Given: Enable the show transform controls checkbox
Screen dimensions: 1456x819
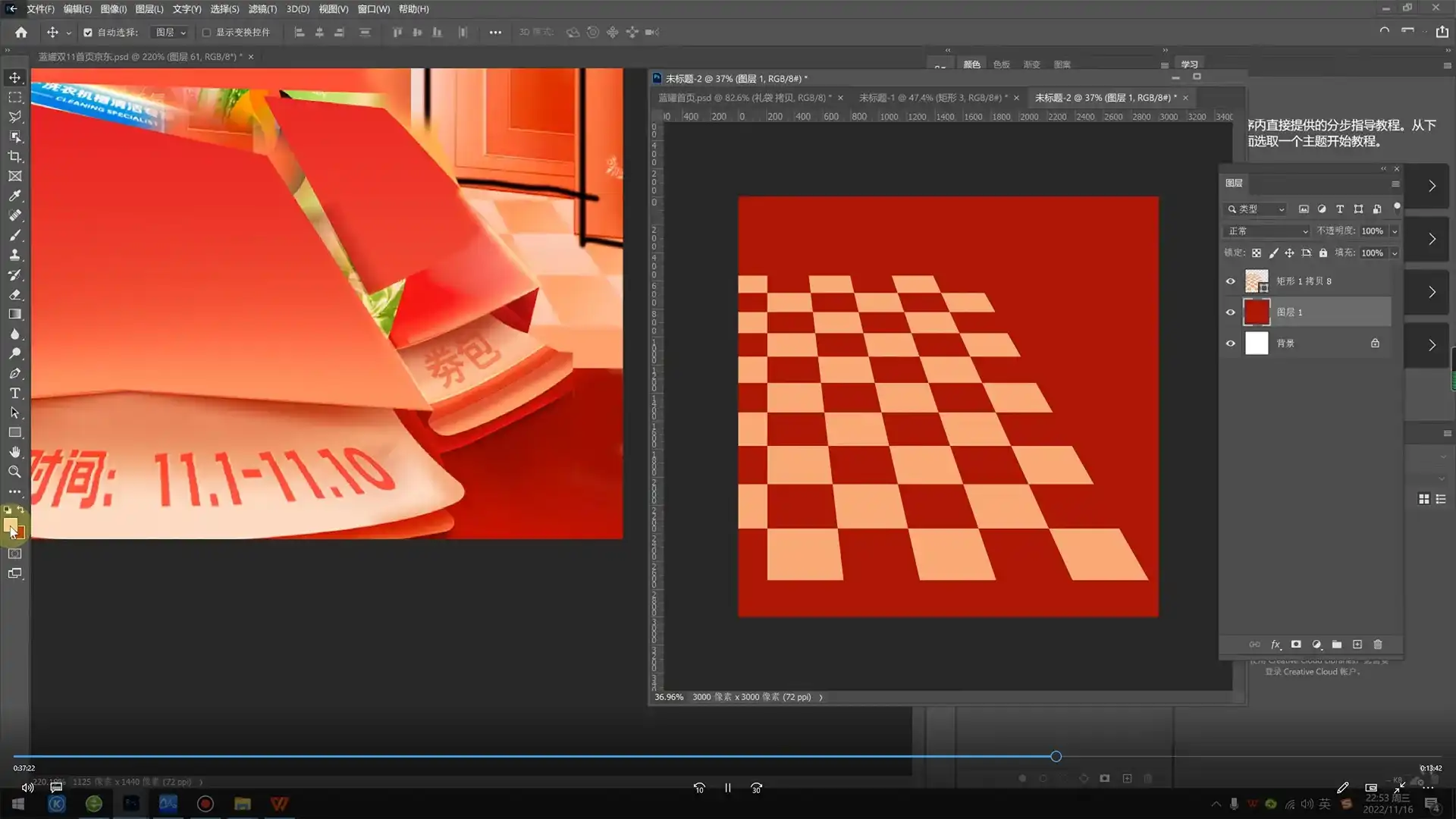Looking at the screenshot, I should 206,33.
